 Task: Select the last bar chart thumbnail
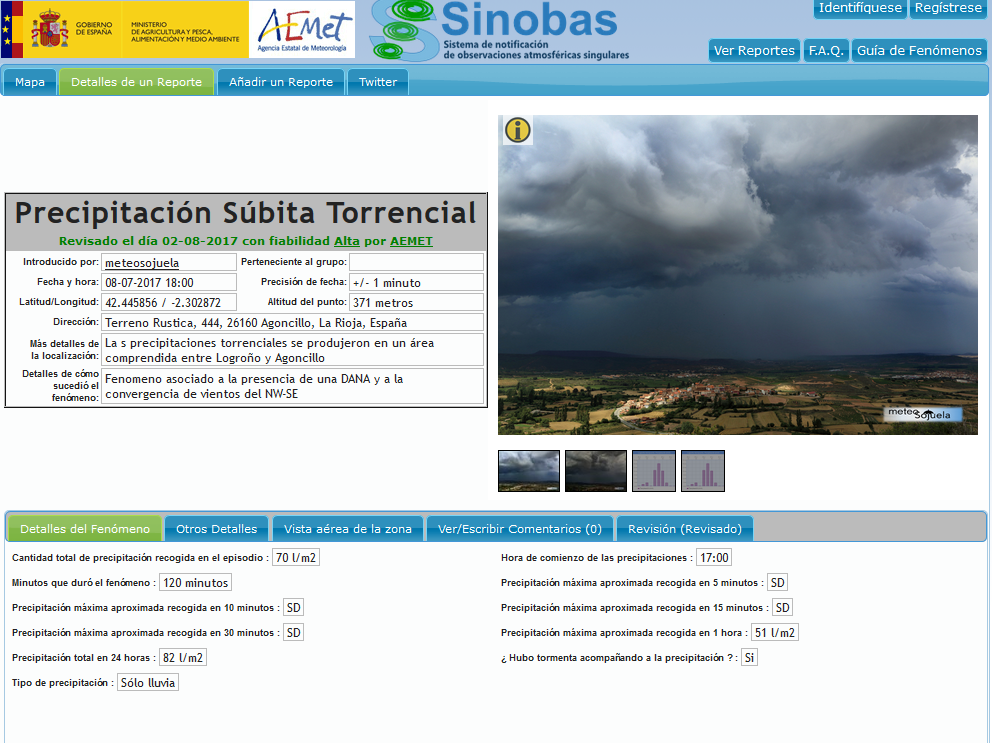pyautogui.click(x=703, y=471)
